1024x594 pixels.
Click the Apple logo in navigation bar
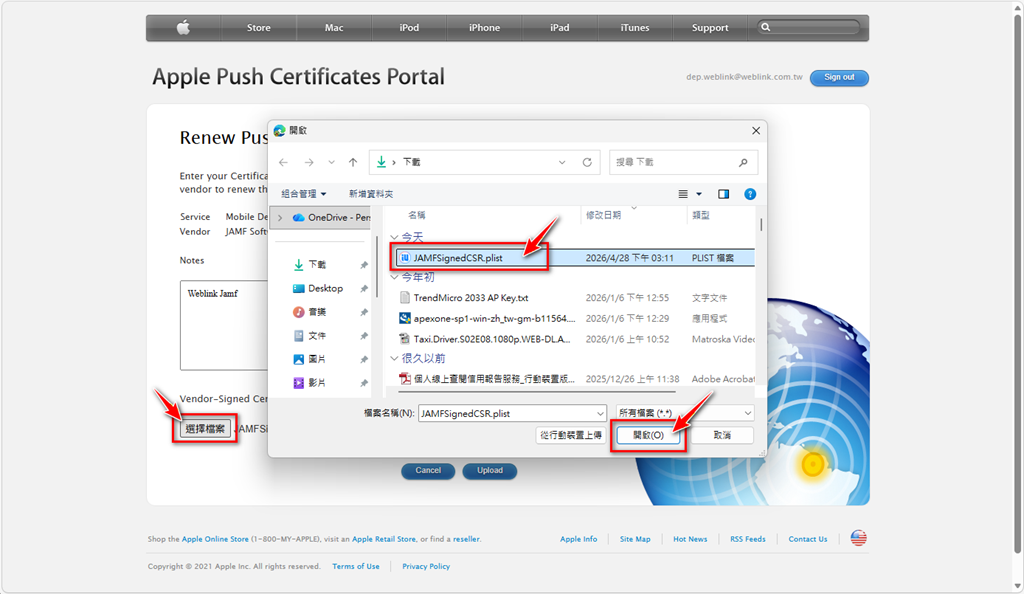183,28
